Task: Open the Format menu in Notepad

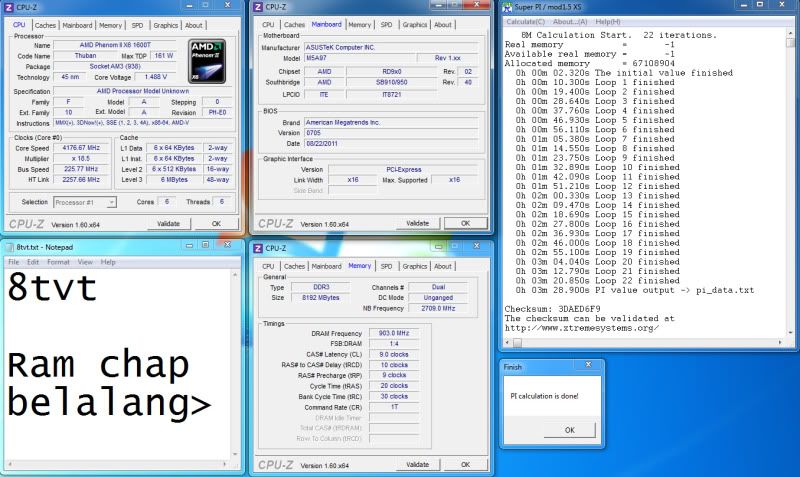Action: point(58,262)
